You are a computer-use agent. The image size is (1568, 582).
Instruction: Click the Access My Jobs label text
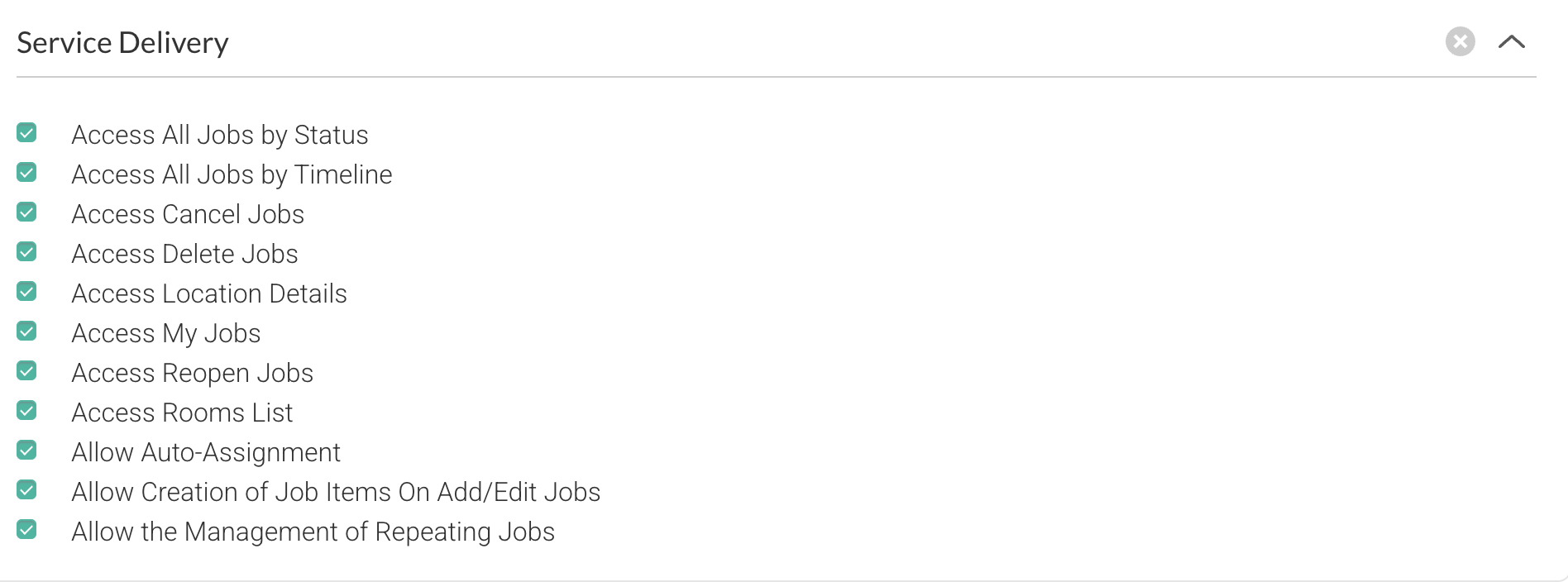[x=166, y=333]
